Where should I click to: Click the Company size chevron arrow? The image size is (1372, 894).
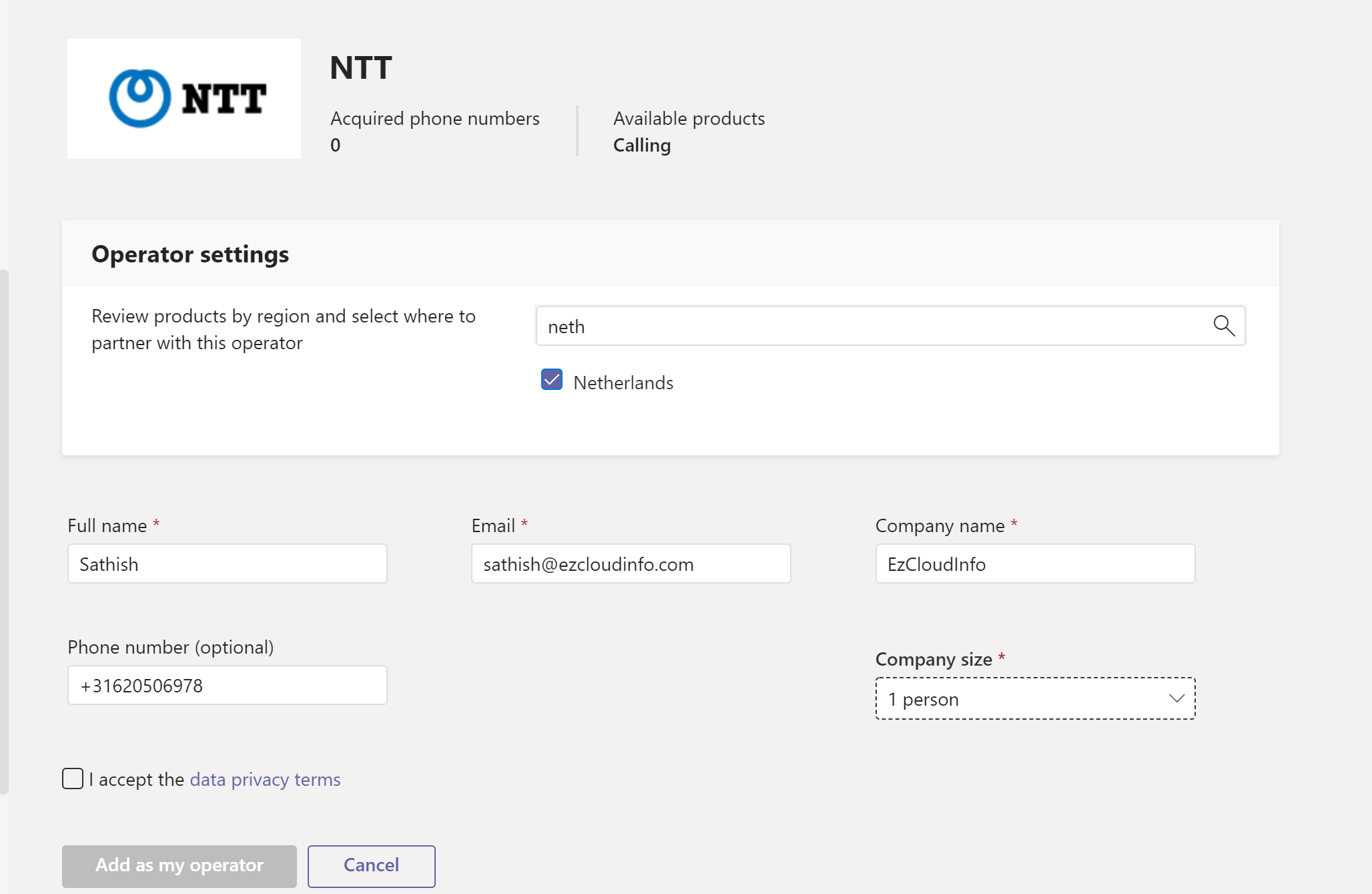[1176, 698]
